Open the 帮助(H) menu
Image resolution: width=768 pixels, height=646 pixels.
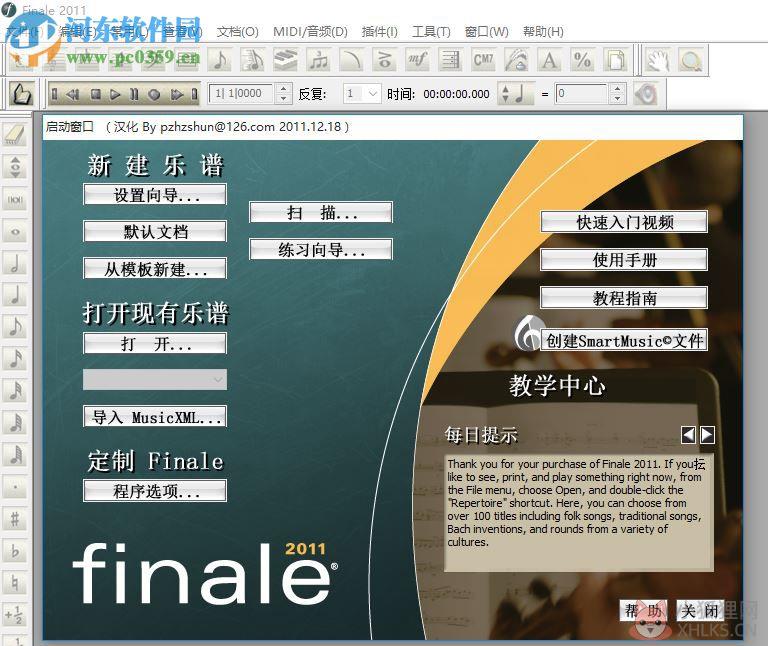click(x=543, y=32)
